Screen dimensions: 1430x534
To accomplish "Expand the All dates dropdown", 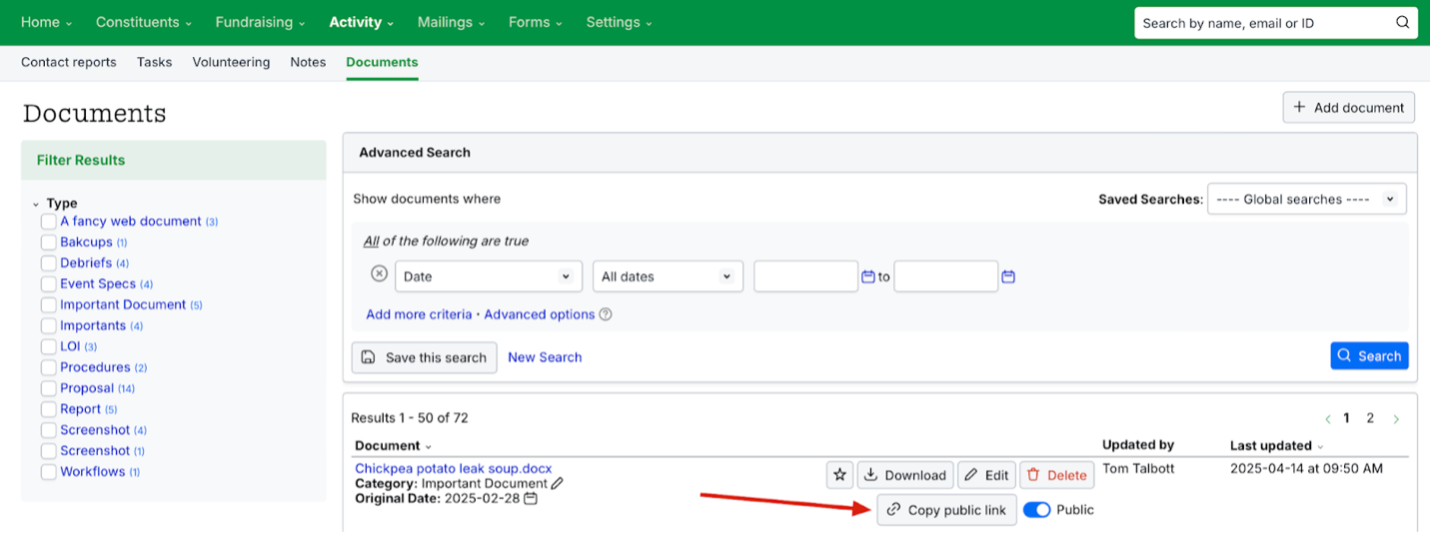I will pyautogui.click(x=667, y=276).
